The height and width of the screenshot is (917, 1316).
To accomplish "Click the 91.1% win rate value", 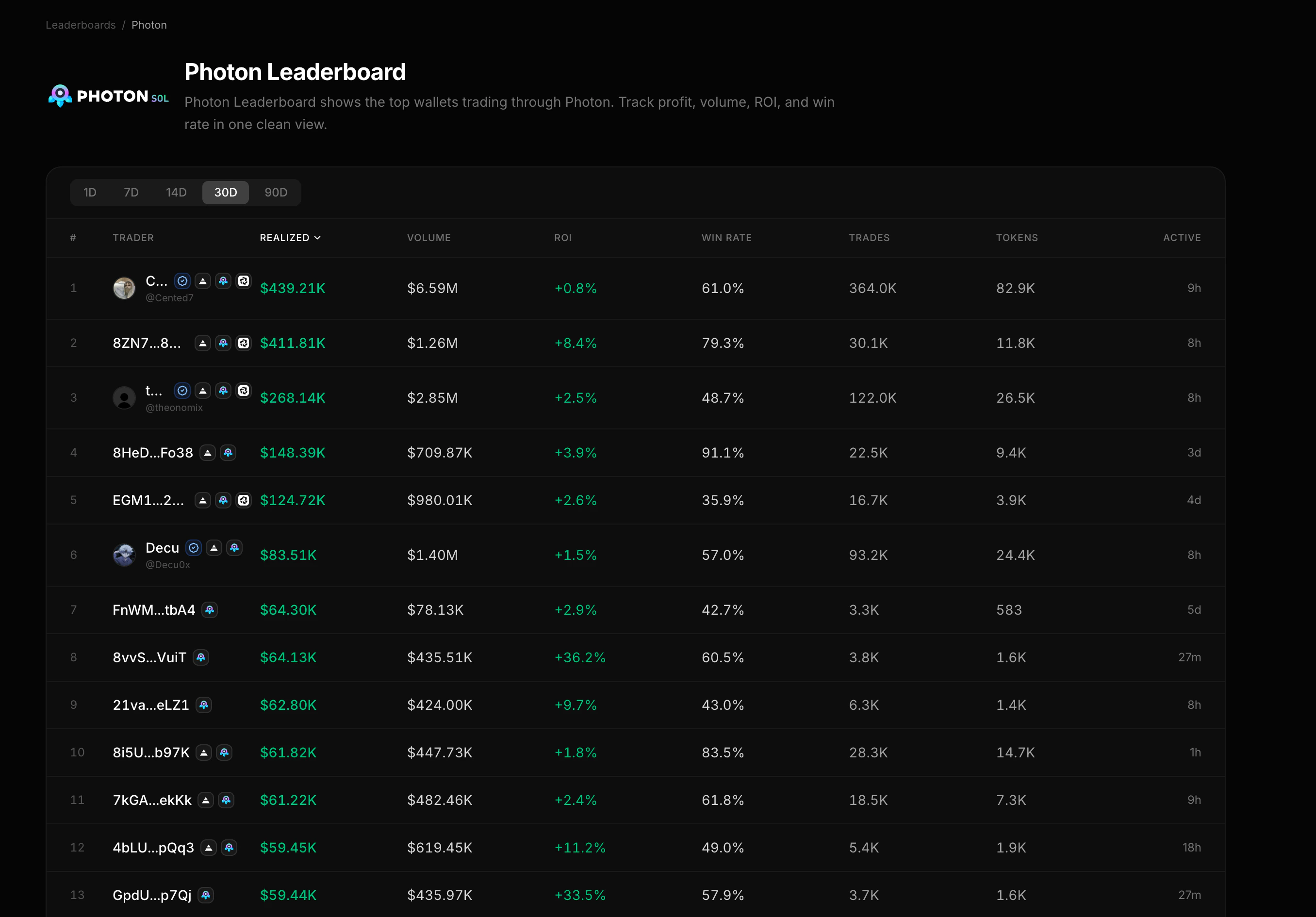I will point(723,453).
